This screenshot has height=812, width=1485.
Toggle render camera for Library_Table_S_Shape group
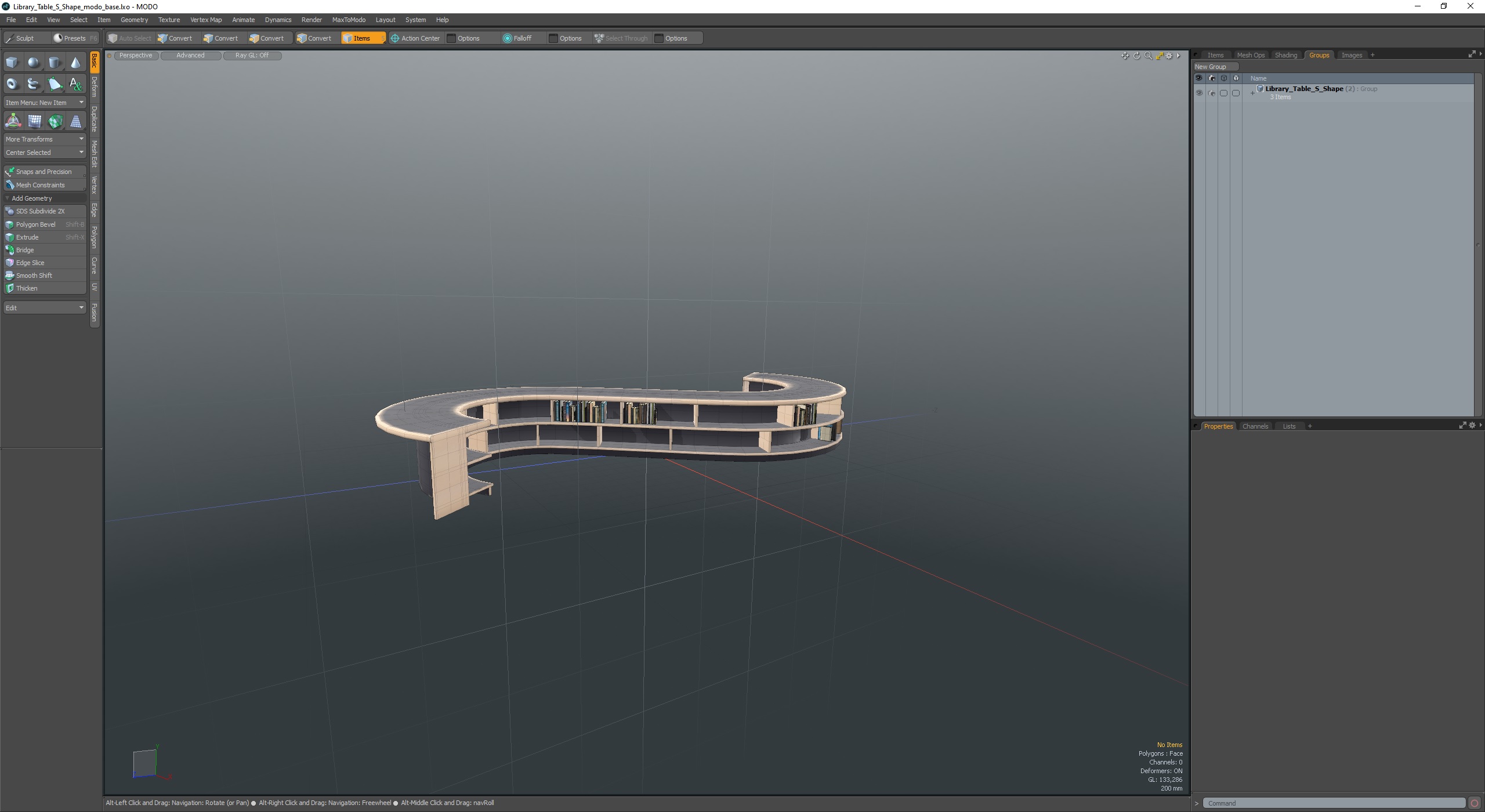tap(1211, 93)
